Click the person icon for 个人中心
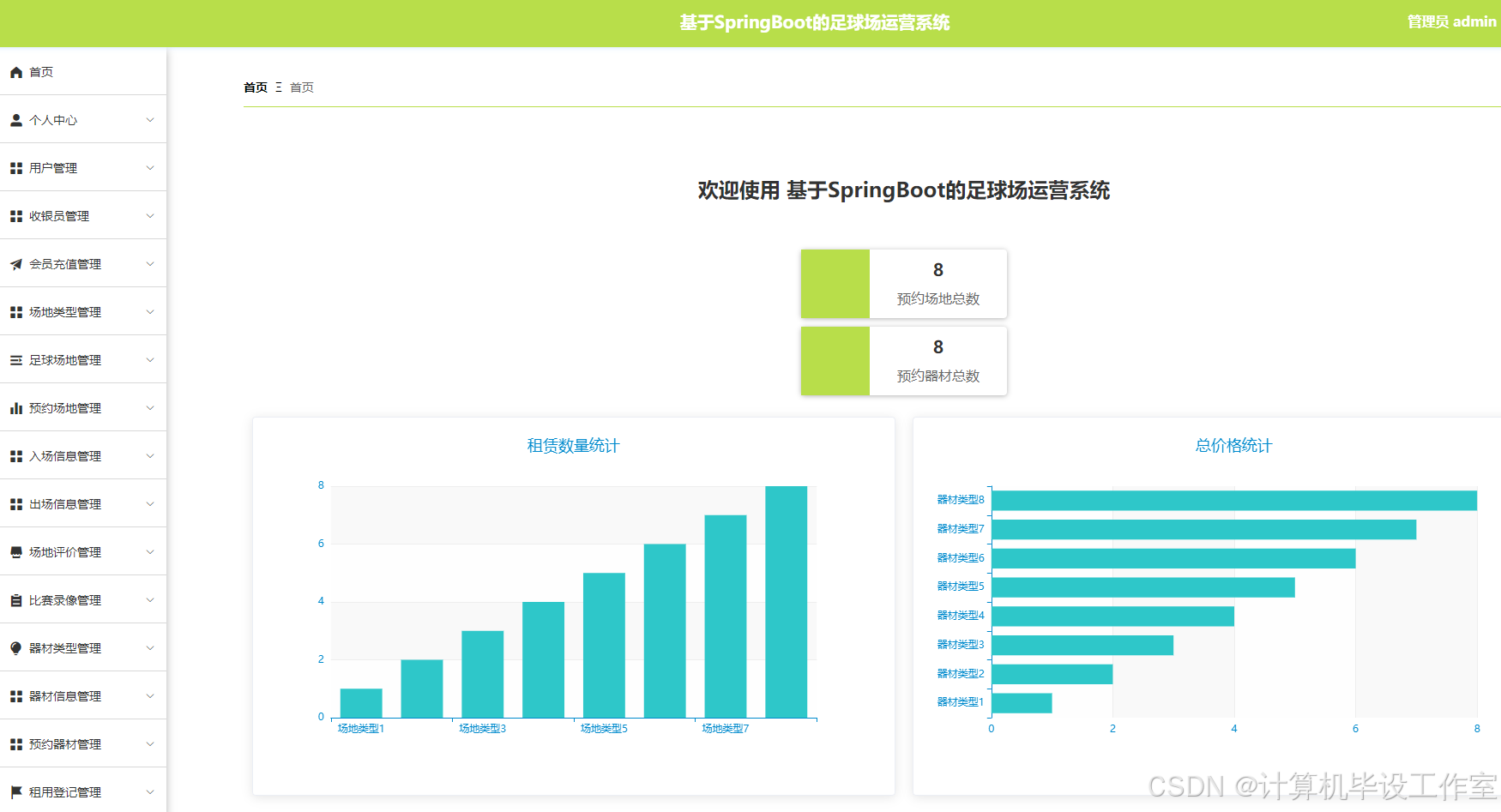The image size is (1501, 812). tap(16, 121)
